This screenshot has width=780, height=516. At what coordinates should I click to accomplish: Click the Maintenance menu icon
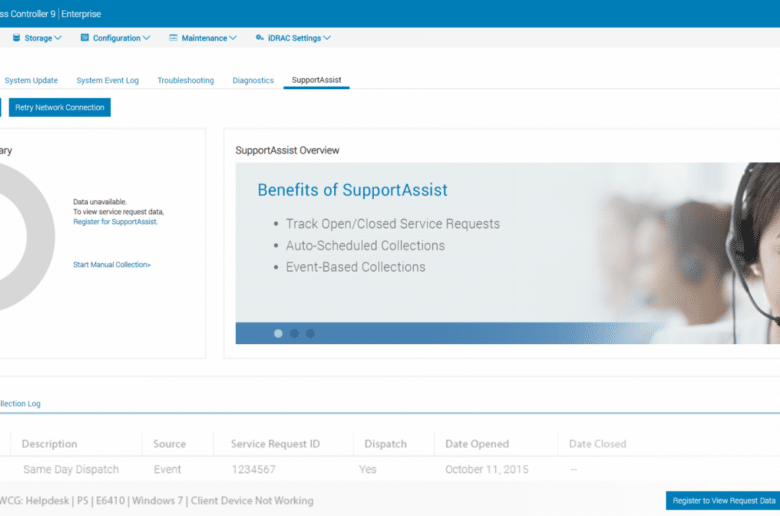173,38
